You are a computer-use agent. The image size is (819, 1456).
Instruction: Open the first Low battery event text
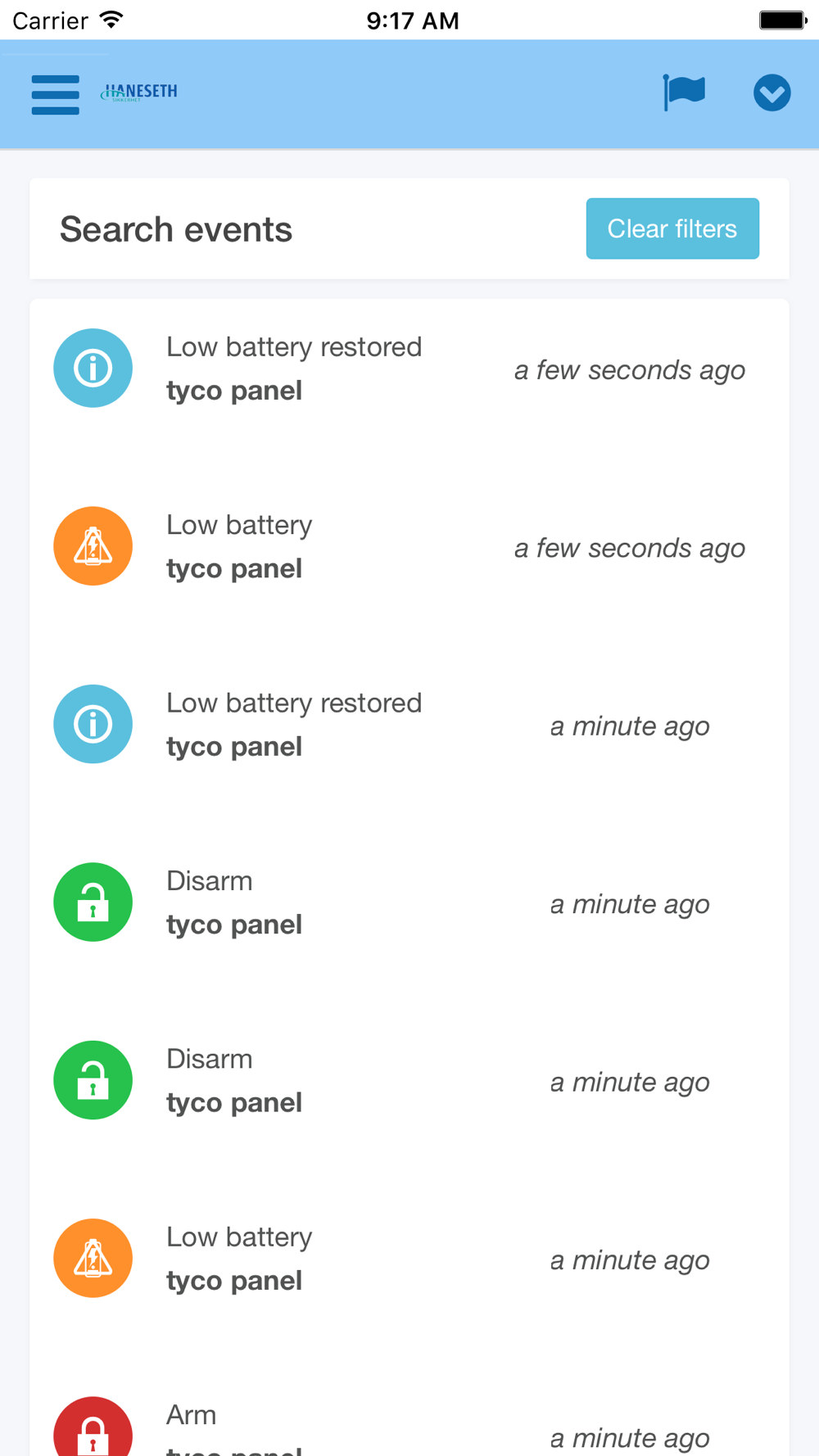pyautogui.click(x=239, y=525)
